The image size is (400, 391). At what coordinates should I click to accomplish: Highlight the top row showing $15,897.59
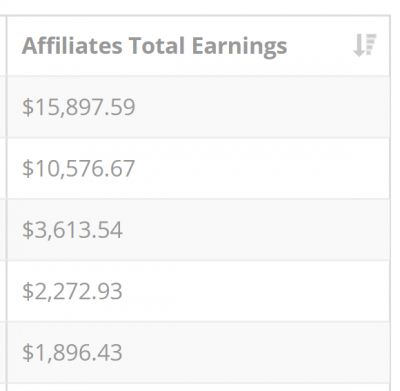point(198,107)
